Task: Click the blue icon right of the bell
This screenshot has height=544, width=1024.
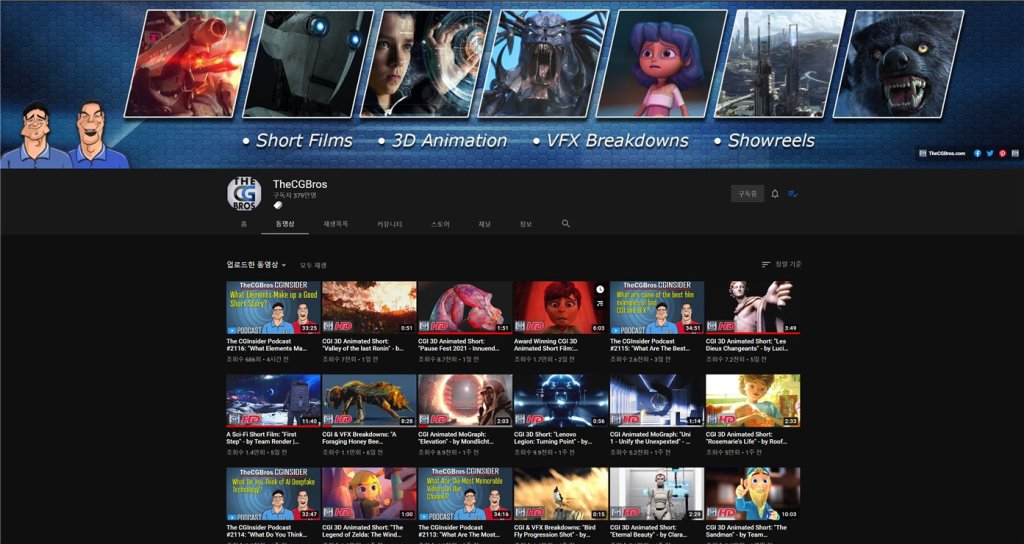Action: [x=793, y=194]
